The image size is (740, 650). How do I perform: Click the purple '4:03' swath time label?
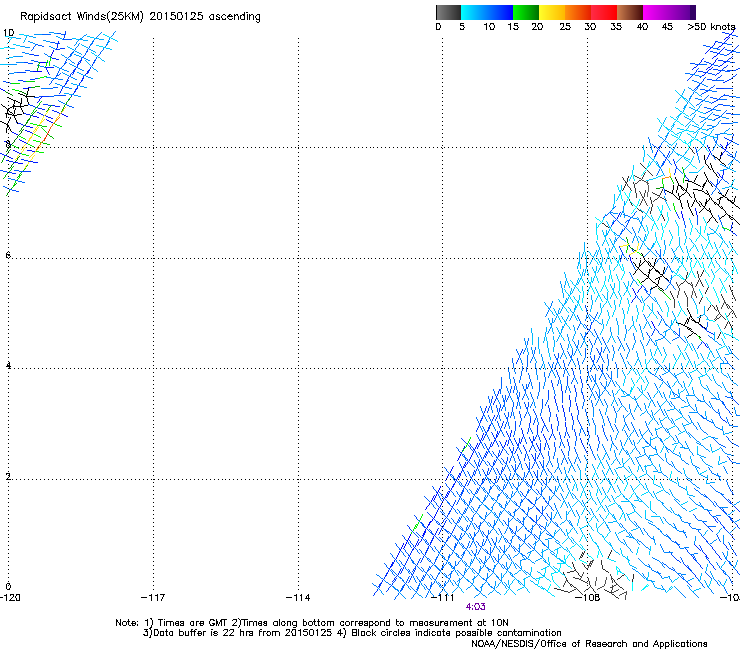[x=475, y=607]
